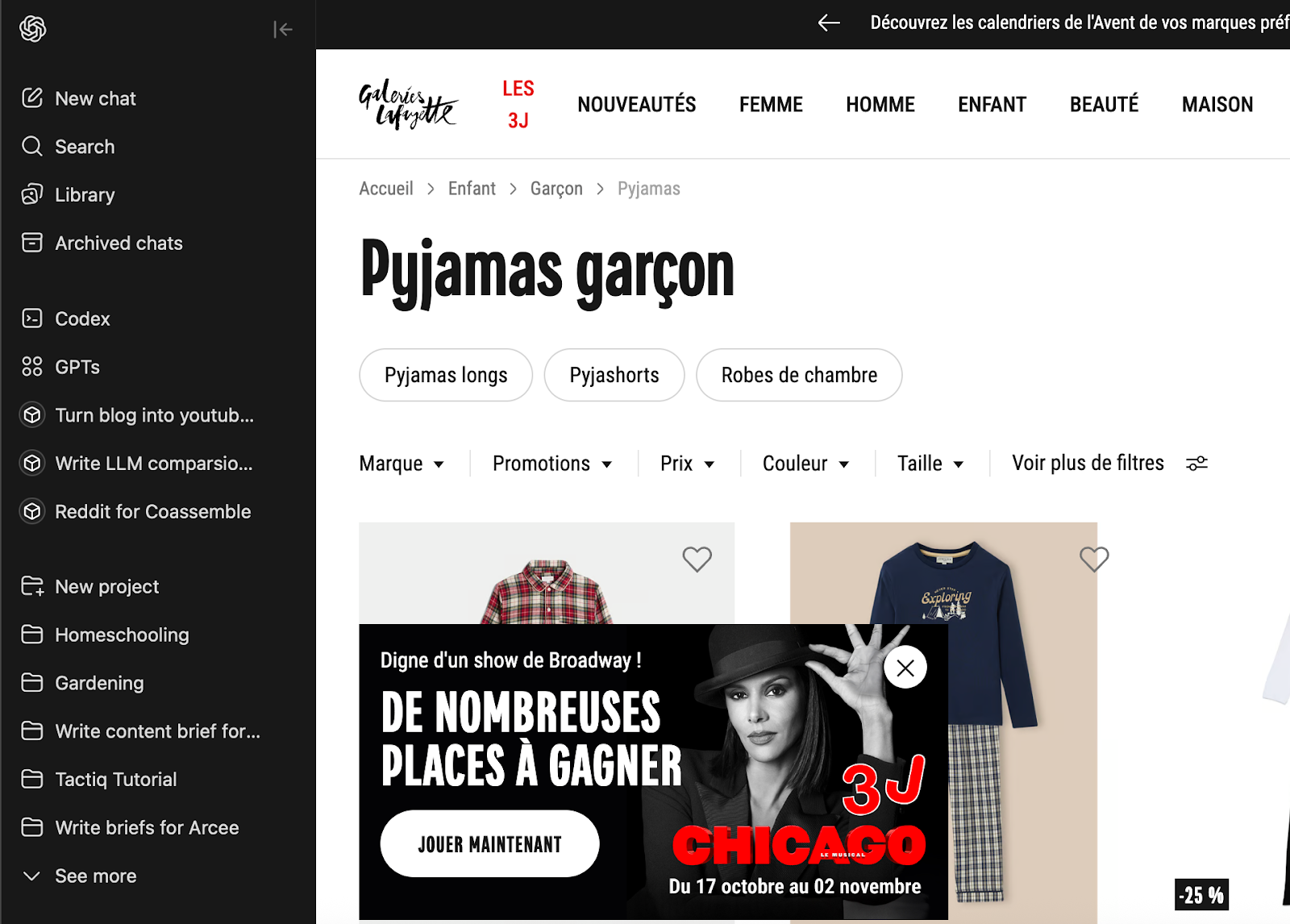Expand the sidebar with See more

tap(80, 876)
